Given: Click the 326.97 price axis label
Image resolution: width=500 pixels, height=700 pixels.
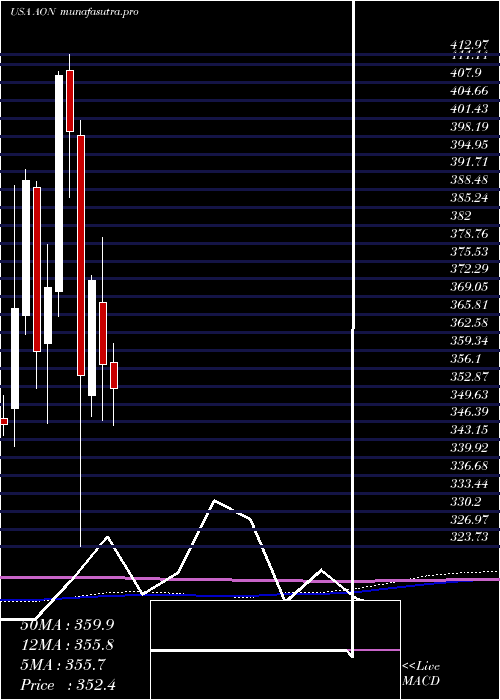Looking at the screenshot, I should click(470, 519).
